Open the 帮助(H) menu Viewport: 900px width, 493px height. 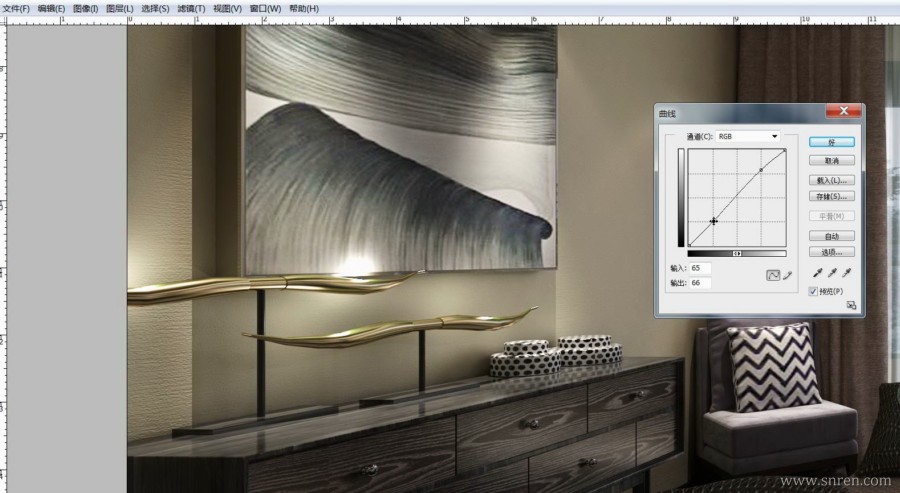pyautogui.click(x=304, y=9)
